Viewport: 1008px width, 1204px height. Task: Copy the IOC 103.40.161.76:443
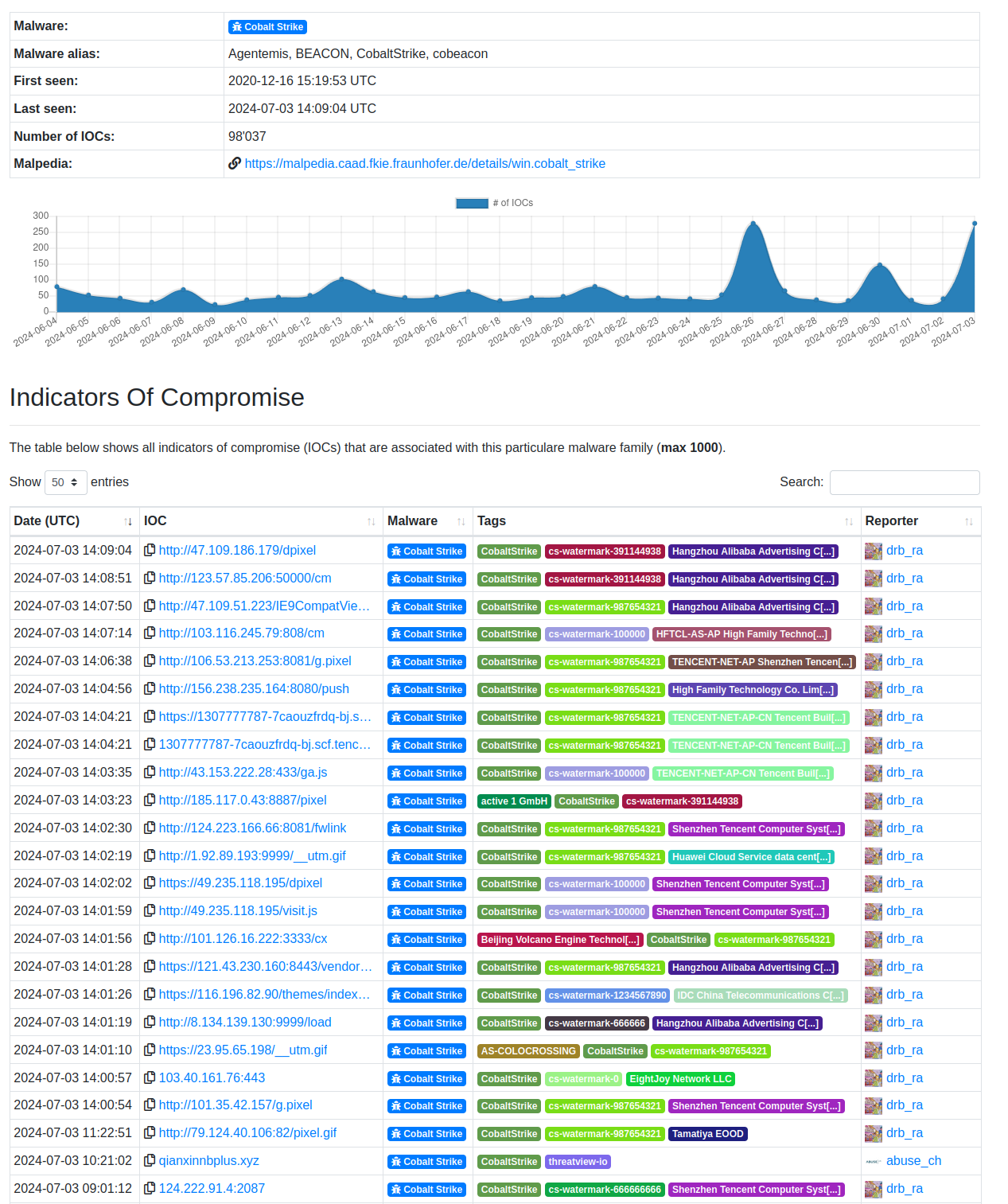point(150,1077)
